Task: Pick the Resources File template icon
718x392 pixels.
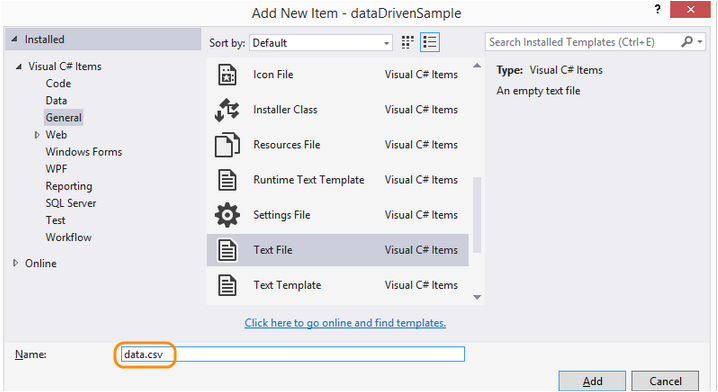Action: pyautogui.click(x=227, y=145)
